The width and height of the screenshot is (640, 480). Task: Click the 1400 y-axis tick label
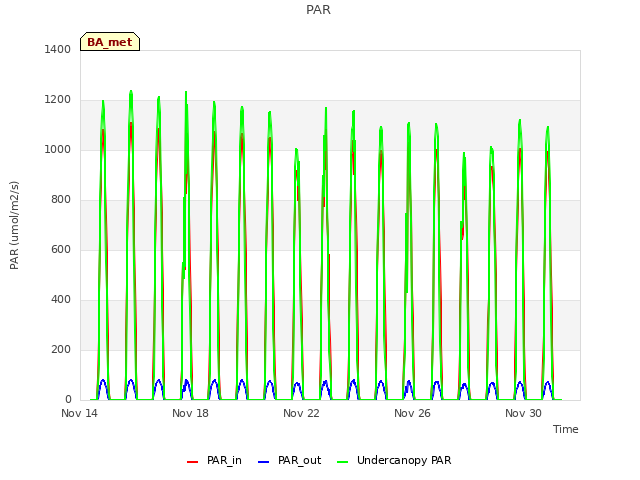[x=58, y=49]
